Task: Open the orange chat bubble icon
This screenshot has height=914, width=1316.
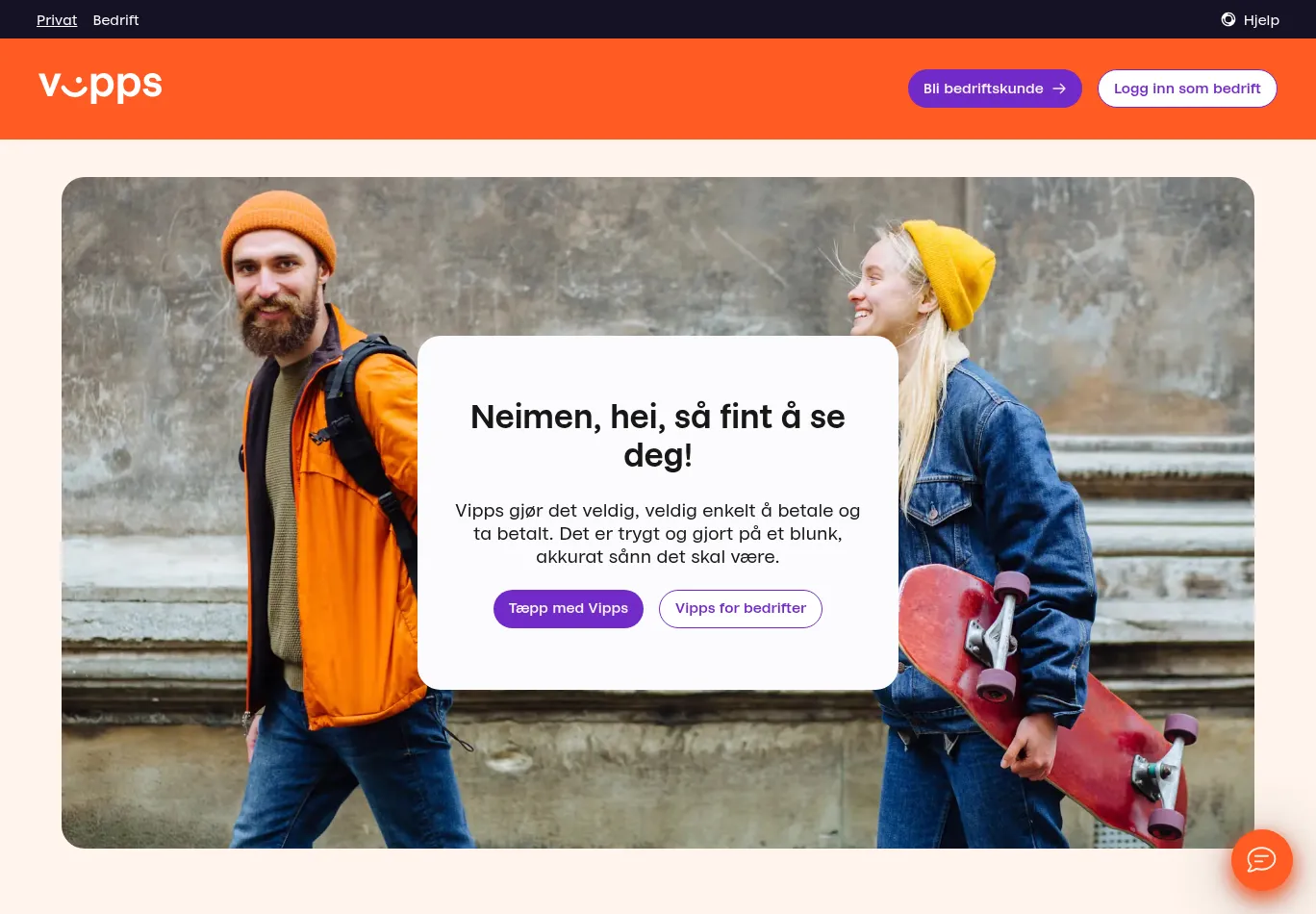Action: coord(1261,859)
